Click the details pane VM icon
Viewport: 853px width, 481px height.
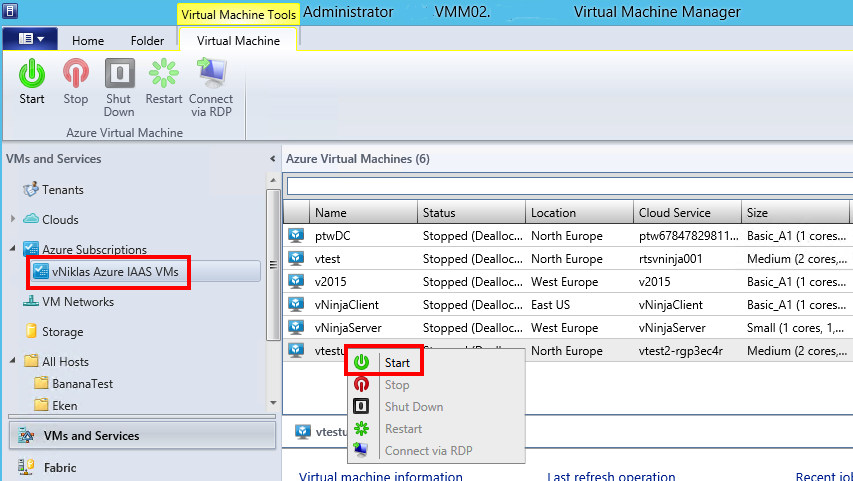(302, 431)
